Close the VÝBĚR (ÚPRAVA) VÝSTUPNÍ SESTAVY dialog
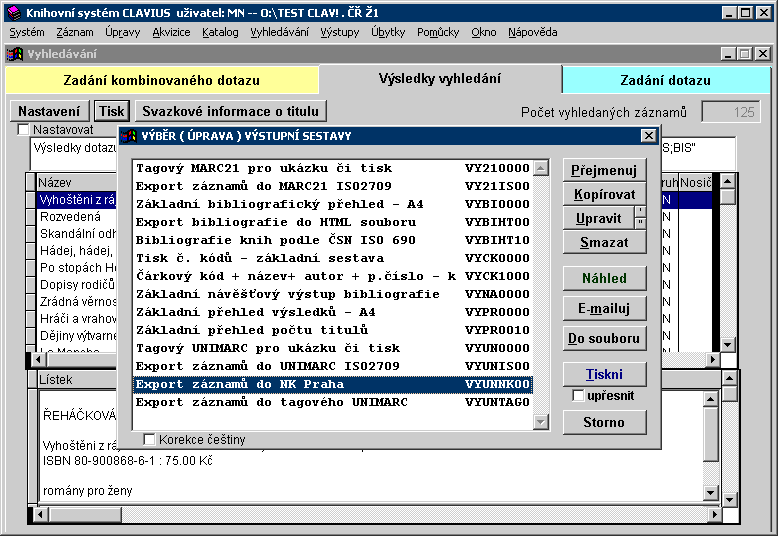 [648, 135]
